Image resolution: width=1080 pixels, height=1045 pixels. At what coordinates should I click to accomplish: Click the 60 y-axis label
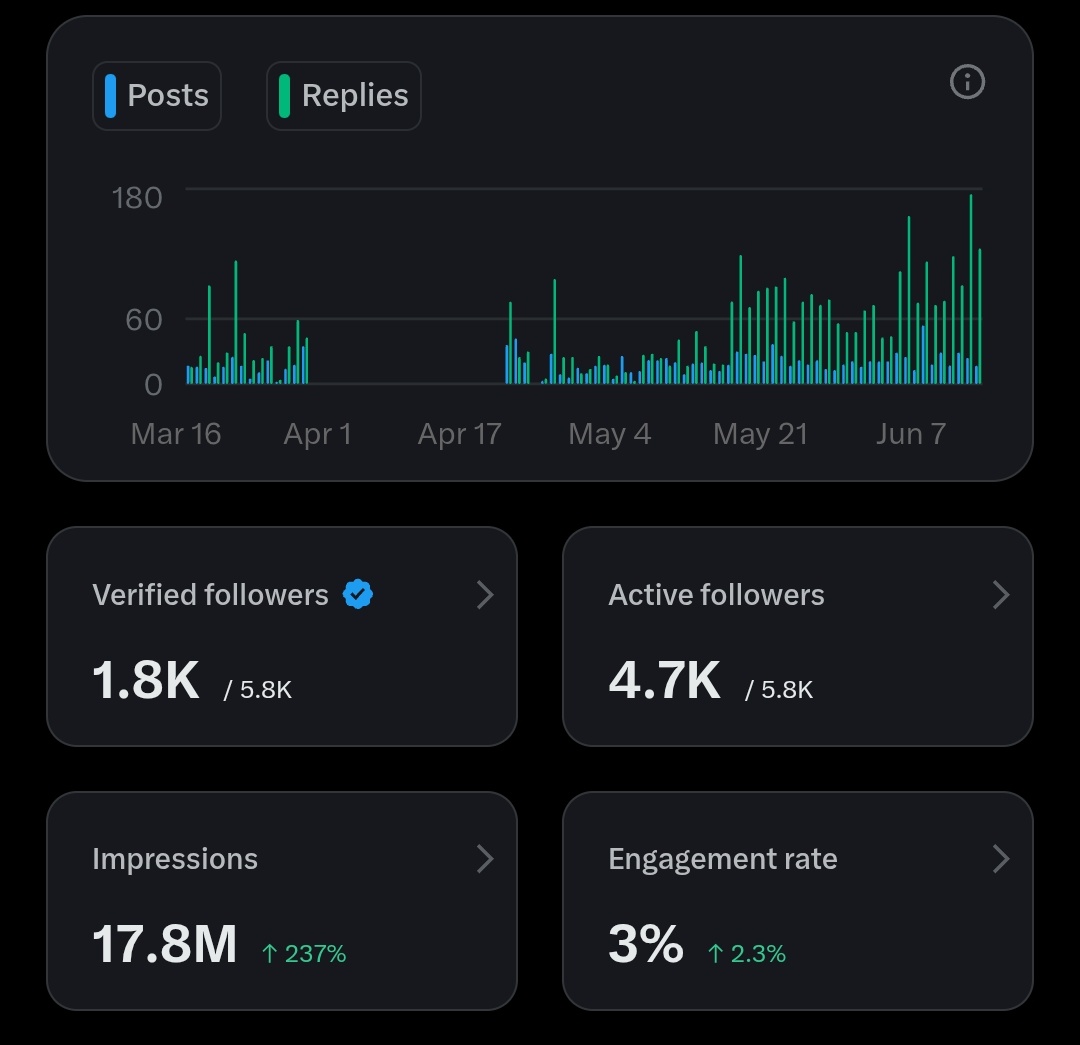144,320
